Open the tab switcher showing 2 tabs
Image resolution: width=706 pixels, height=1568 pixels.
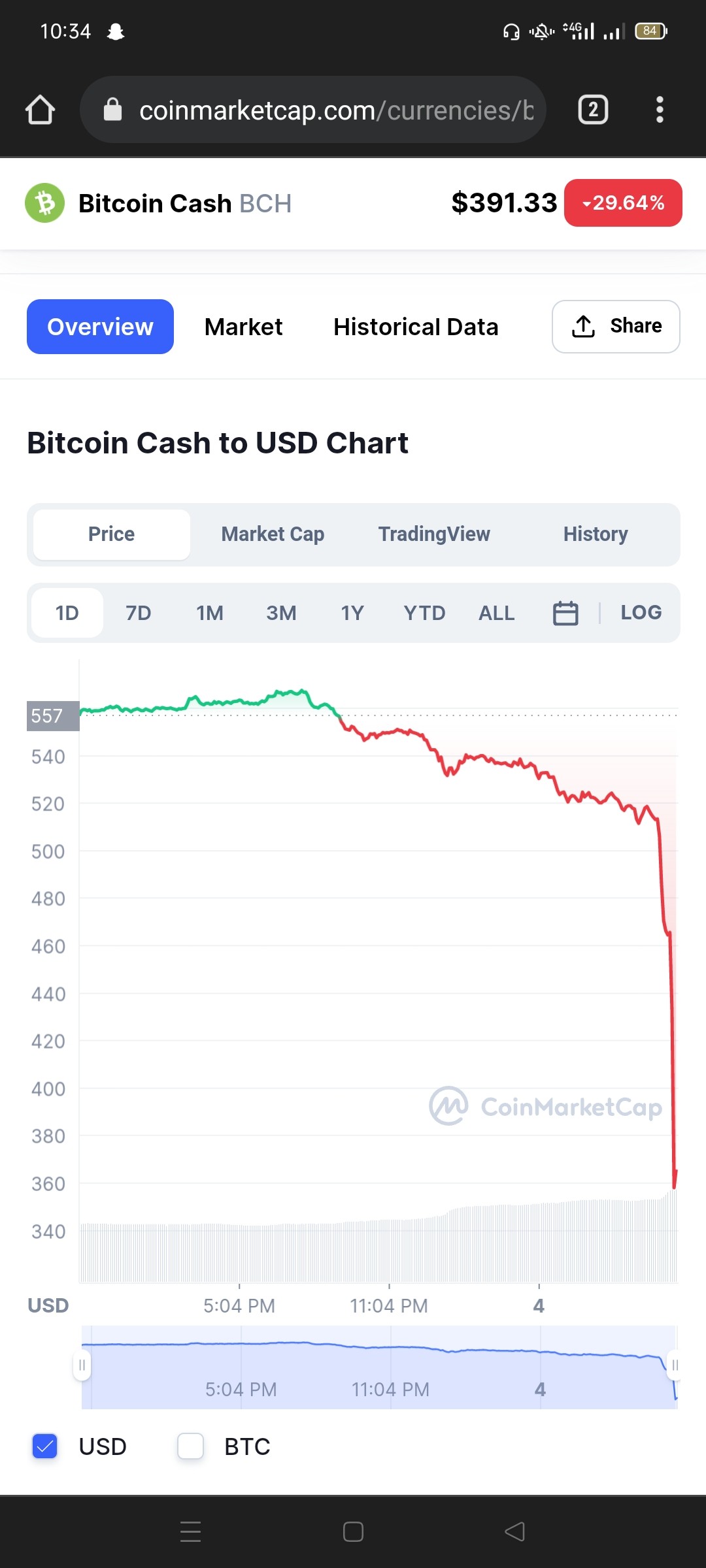(x=593, y=110)
